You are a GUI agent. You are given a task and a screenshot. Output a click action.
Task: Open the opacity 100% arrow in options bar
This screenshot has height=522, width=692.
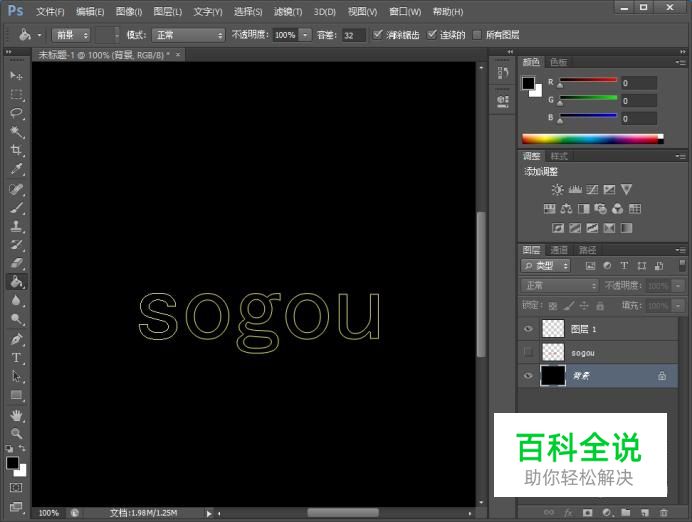pos(305,35)
